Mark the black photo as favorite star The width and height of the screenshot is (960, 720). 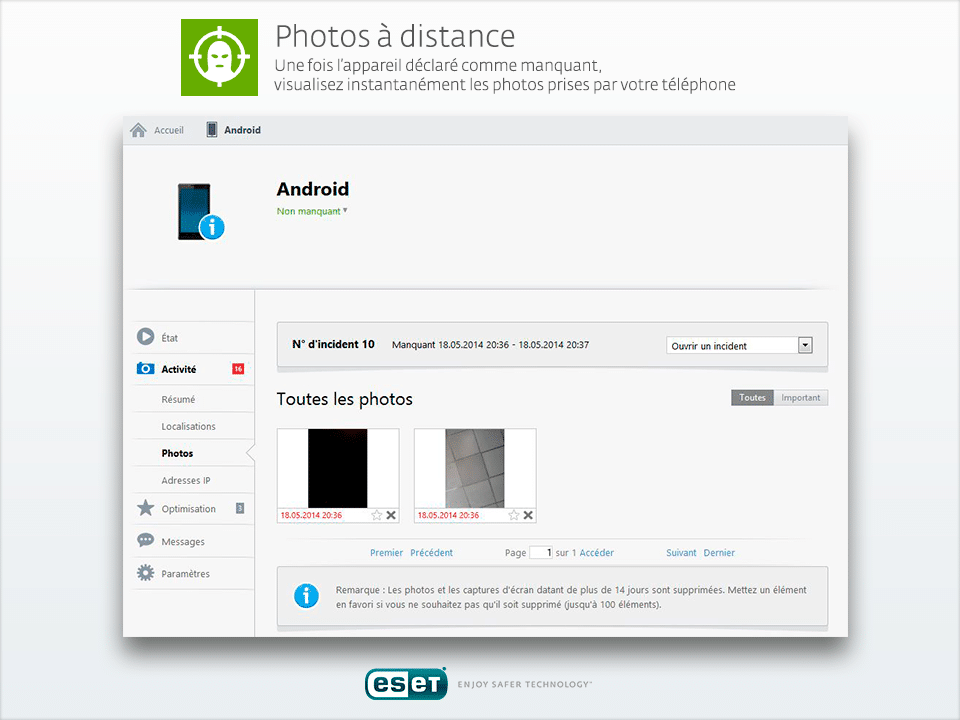coord(377,515)
